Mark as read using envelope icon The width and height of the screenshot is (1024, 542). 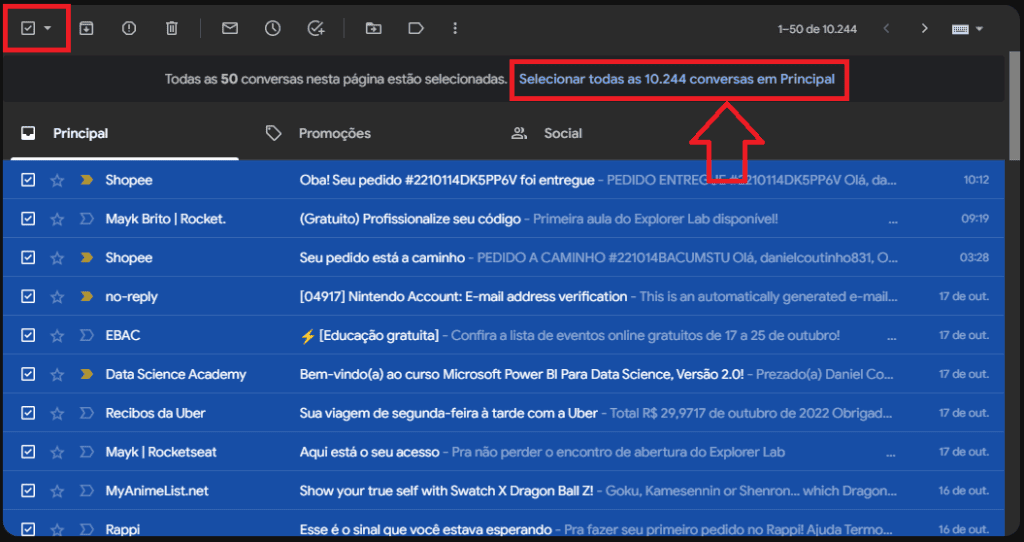click(x=230, y=28)
